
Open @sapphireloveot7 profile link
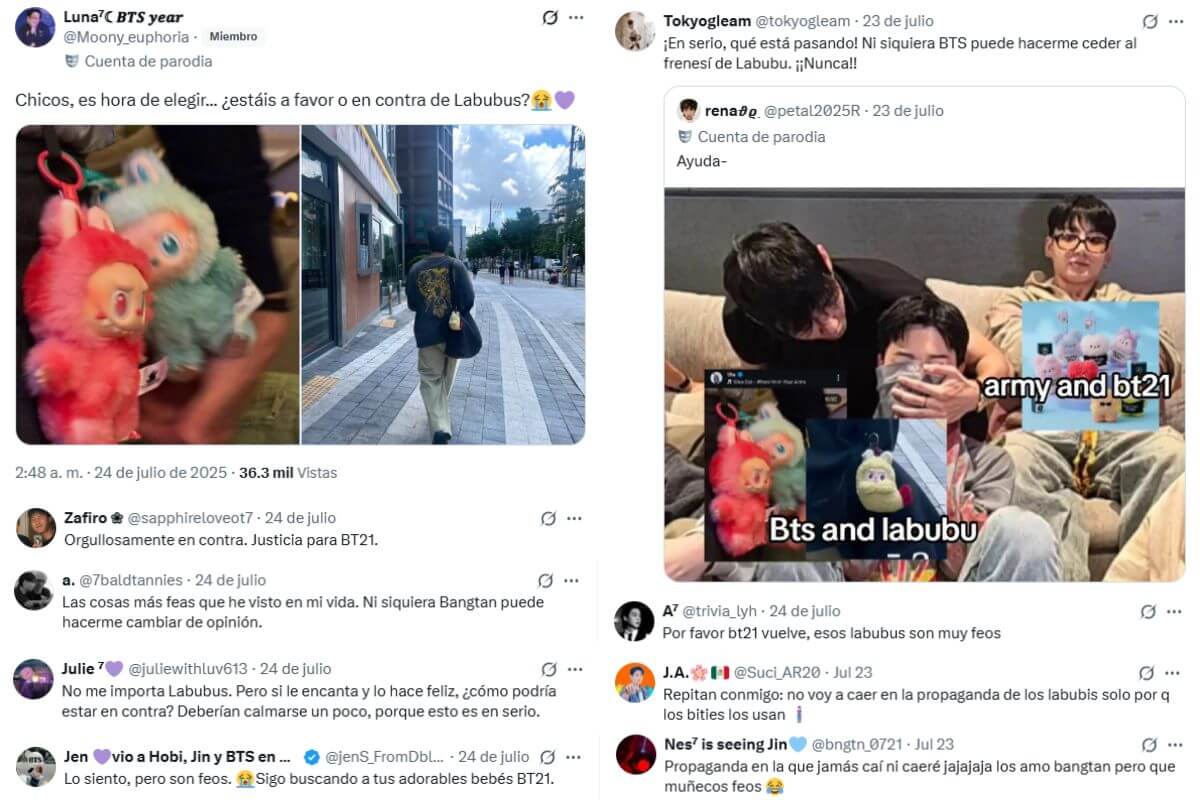click(x=192, y=518)
